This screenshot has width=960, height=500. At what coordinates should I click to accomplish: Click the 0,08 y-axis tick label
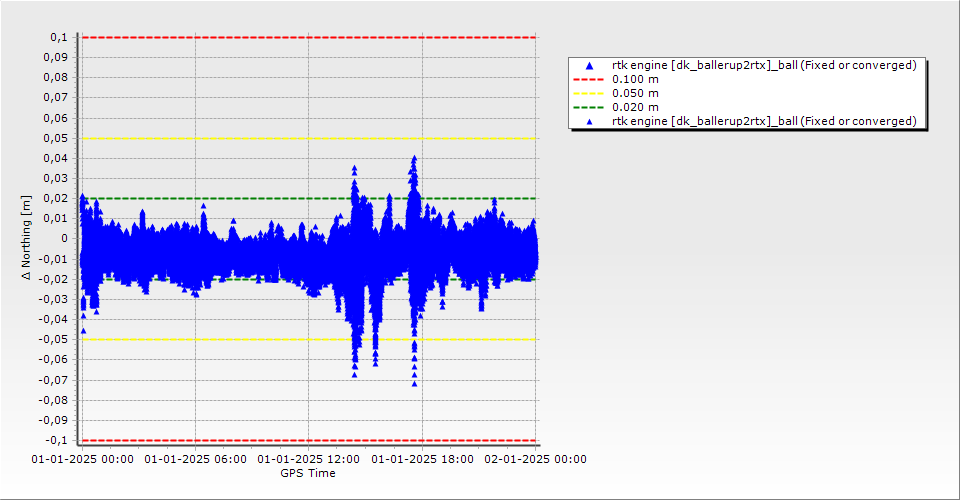point(56,78)
